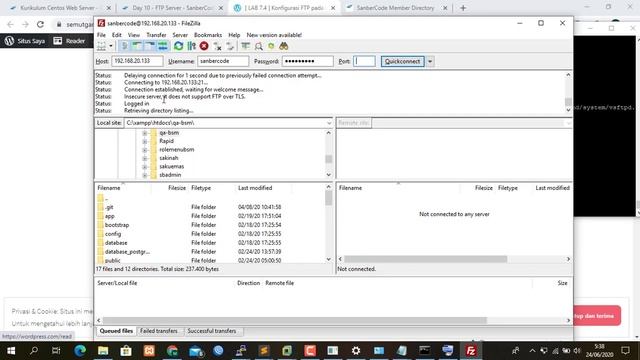Screen dimensions: 640x360
Task: Click the Disconnect from server icon
Action: (217, 46)
